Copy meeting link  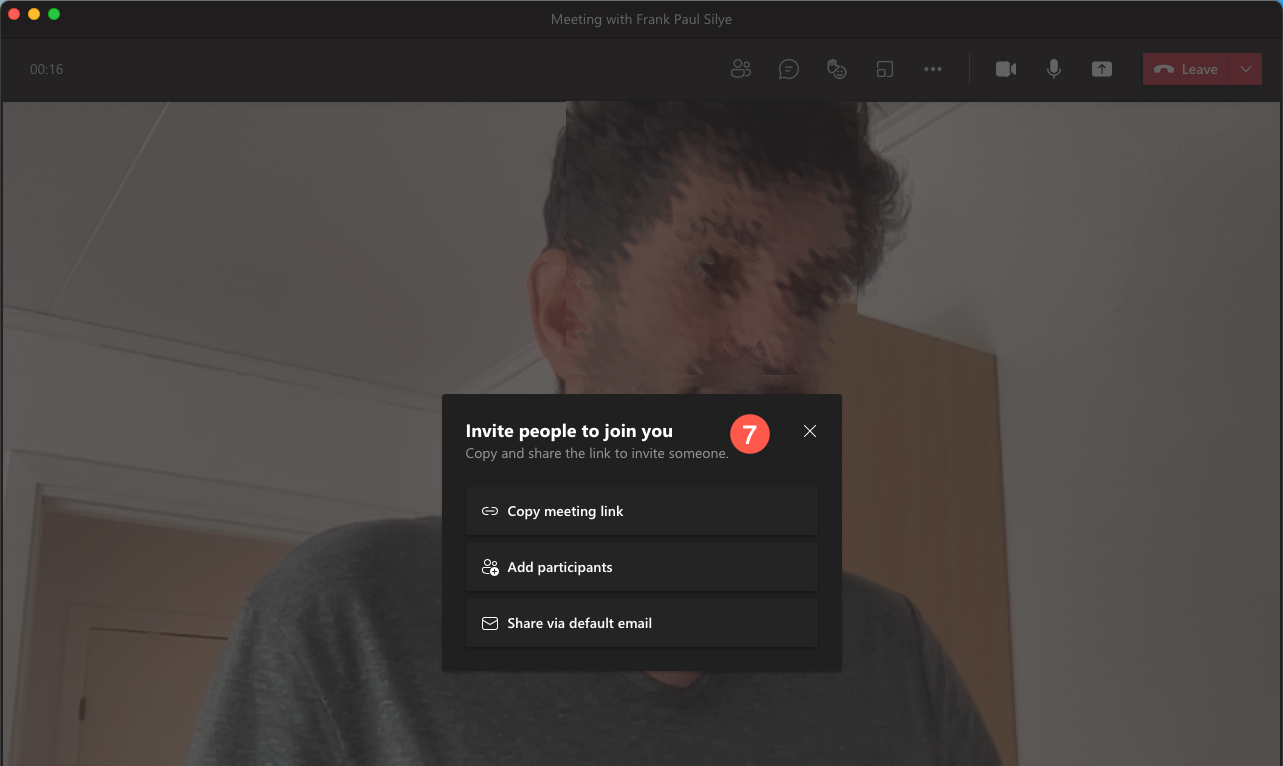[642, 511]
